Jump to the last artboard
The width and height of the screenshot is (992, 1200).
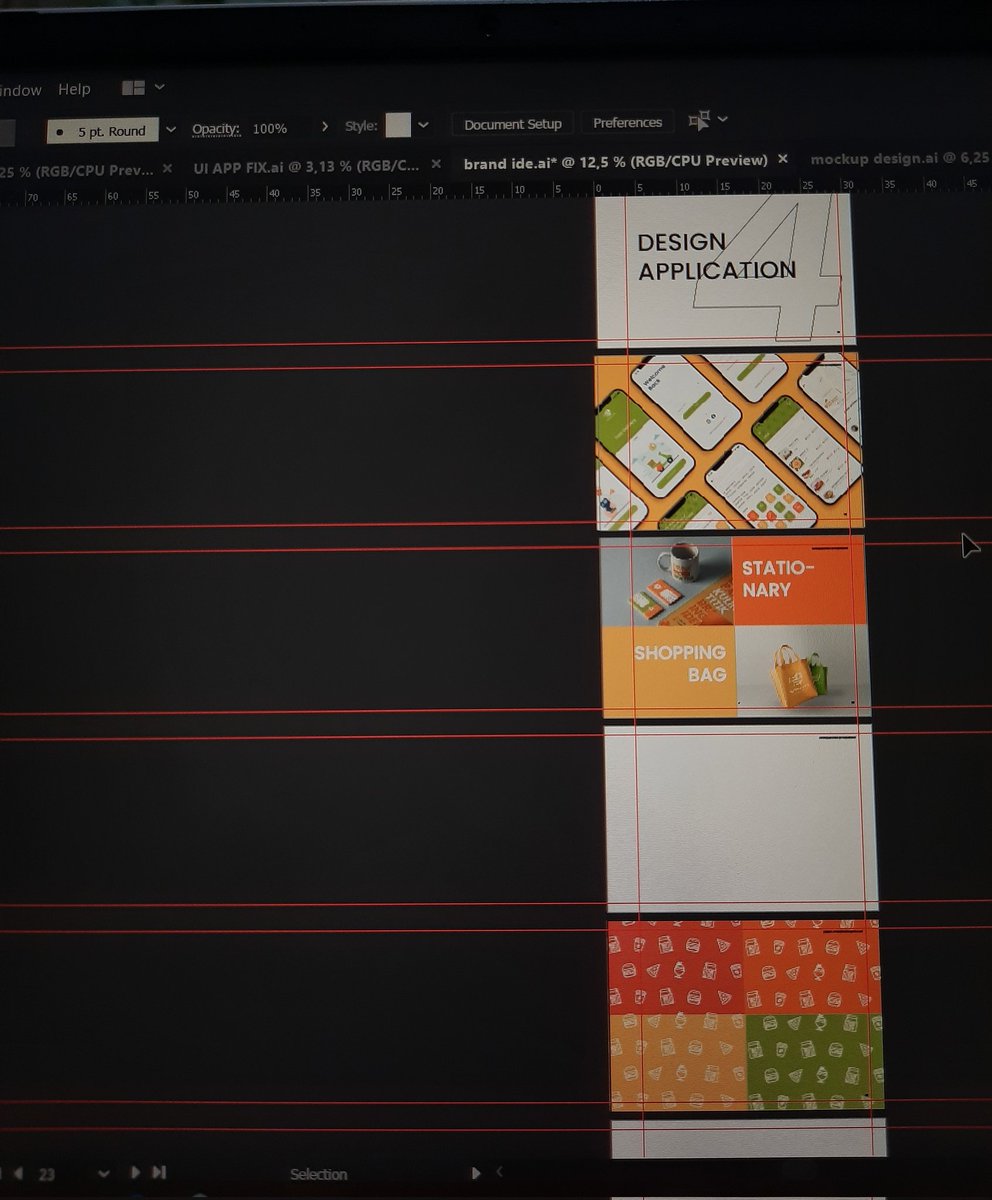[x=159, y=1172]
